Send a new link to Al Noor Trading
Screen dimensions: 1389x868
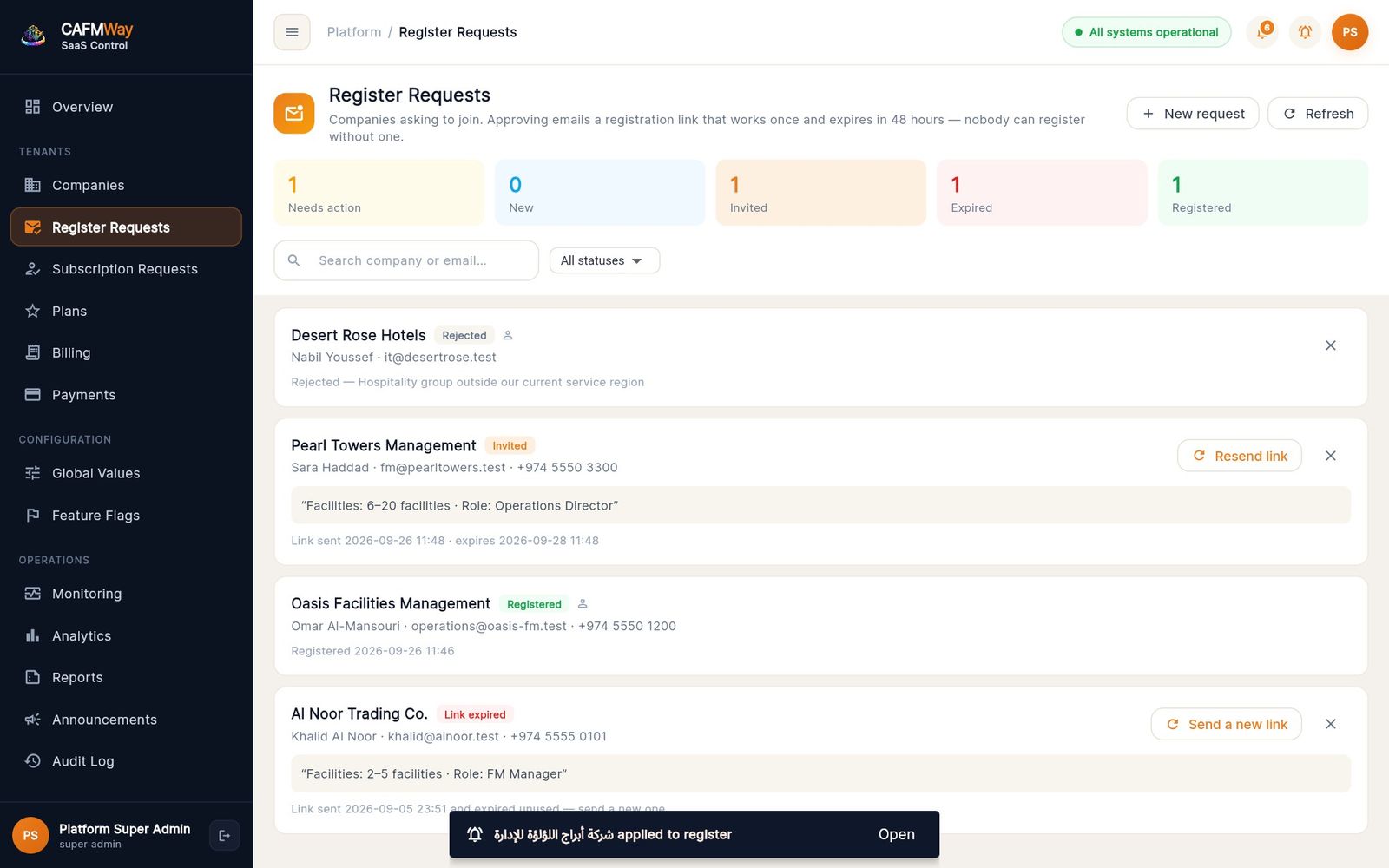point(1227,724)
